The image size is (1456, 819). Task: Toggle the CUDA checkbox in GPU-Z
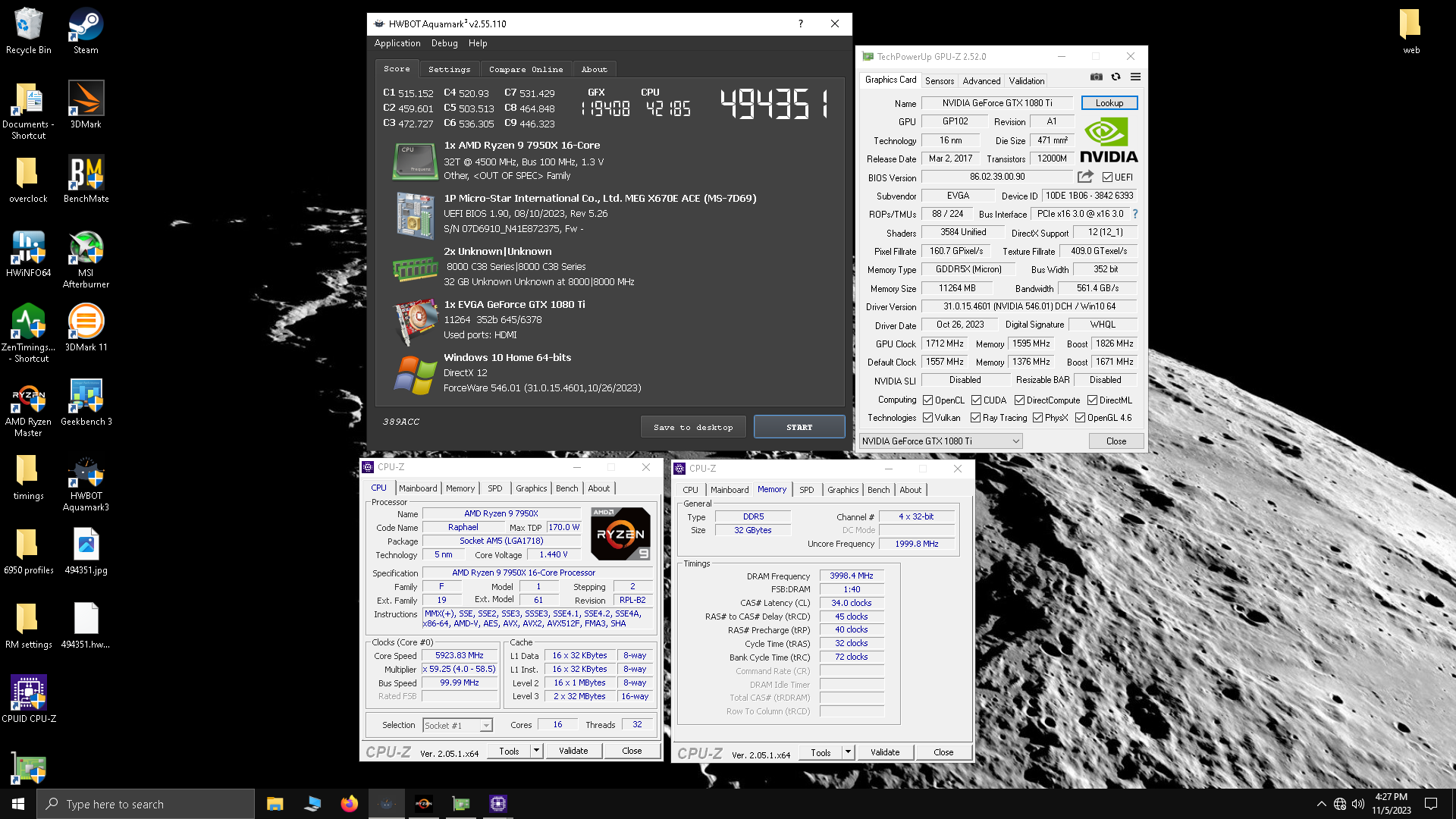(976, 400)
